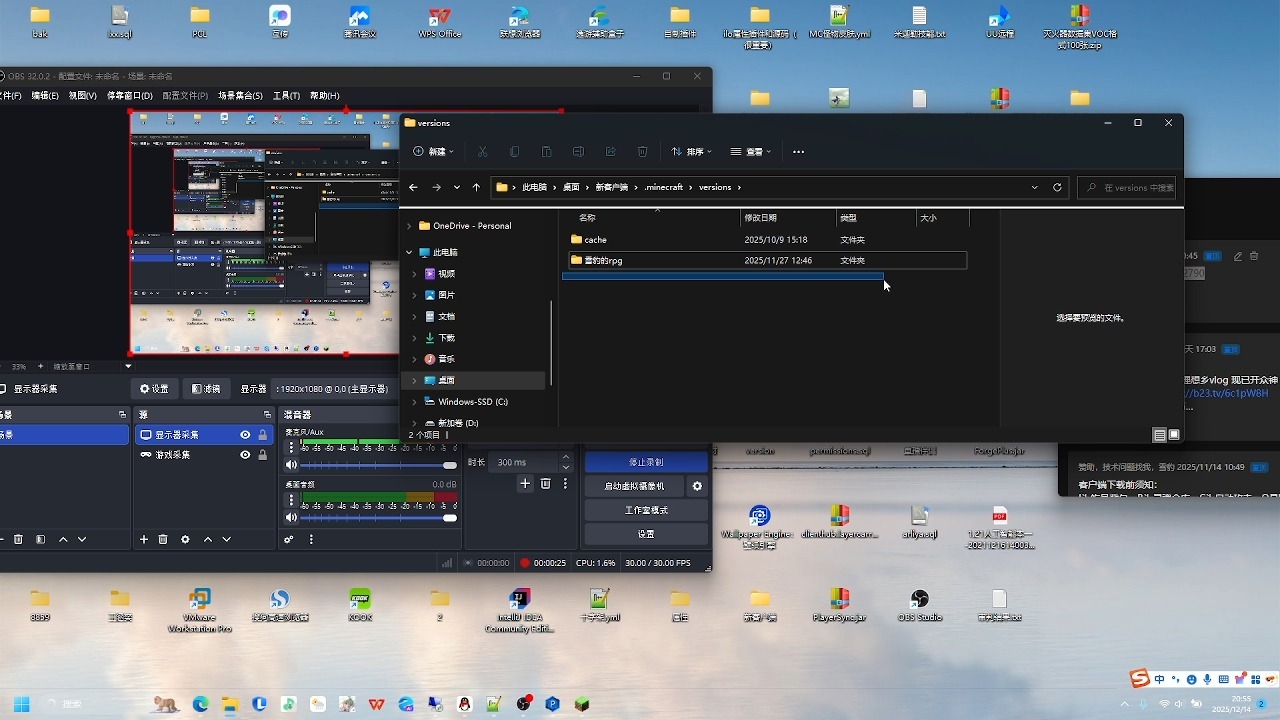The height and width of the screenshot is (720, 1280).
Task: Go up one folder level in Explorer
Action: [x=476, y=187]
